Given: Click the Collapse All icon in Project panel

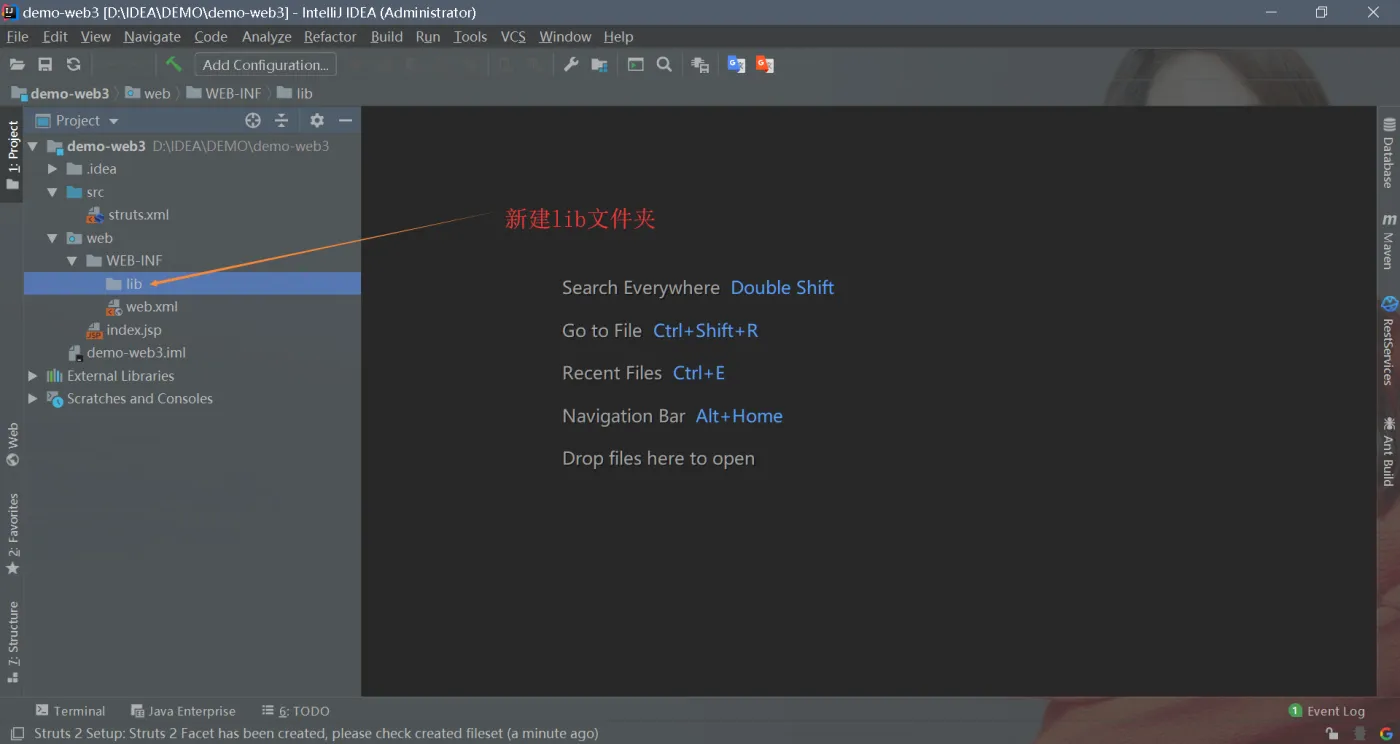Looking at the screenshot, I should [282, 120].
